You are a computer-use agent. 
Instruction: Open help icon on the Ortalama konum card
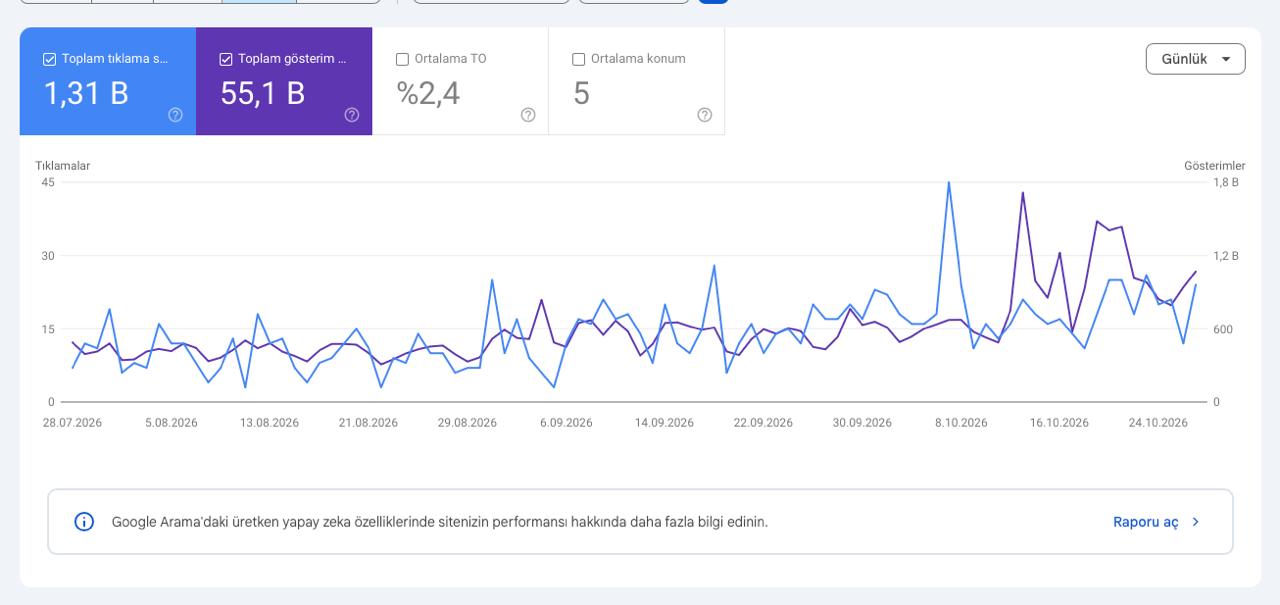pos(704,115)
